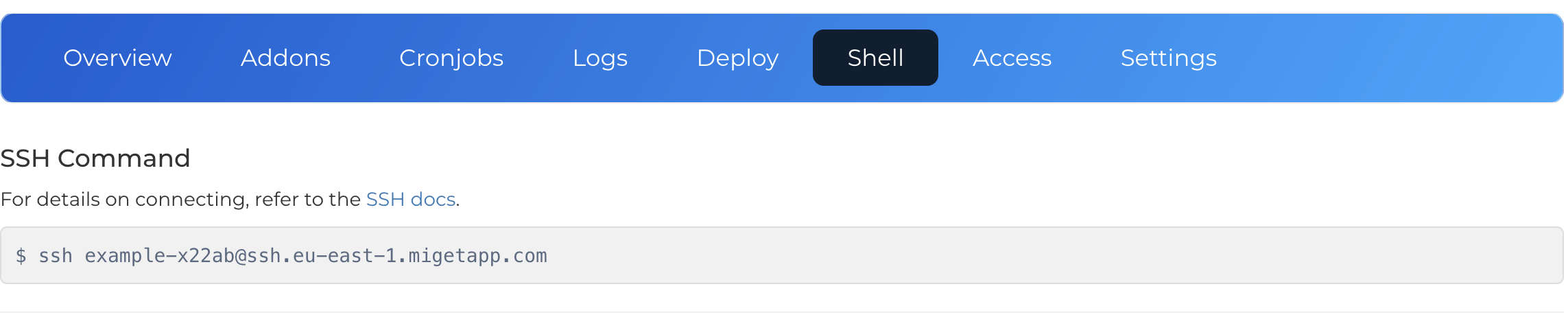Image resolution: width=1568 pixels, height=328 pixels.
Task: Switch to the Addons tab
Action: point(285,58)
